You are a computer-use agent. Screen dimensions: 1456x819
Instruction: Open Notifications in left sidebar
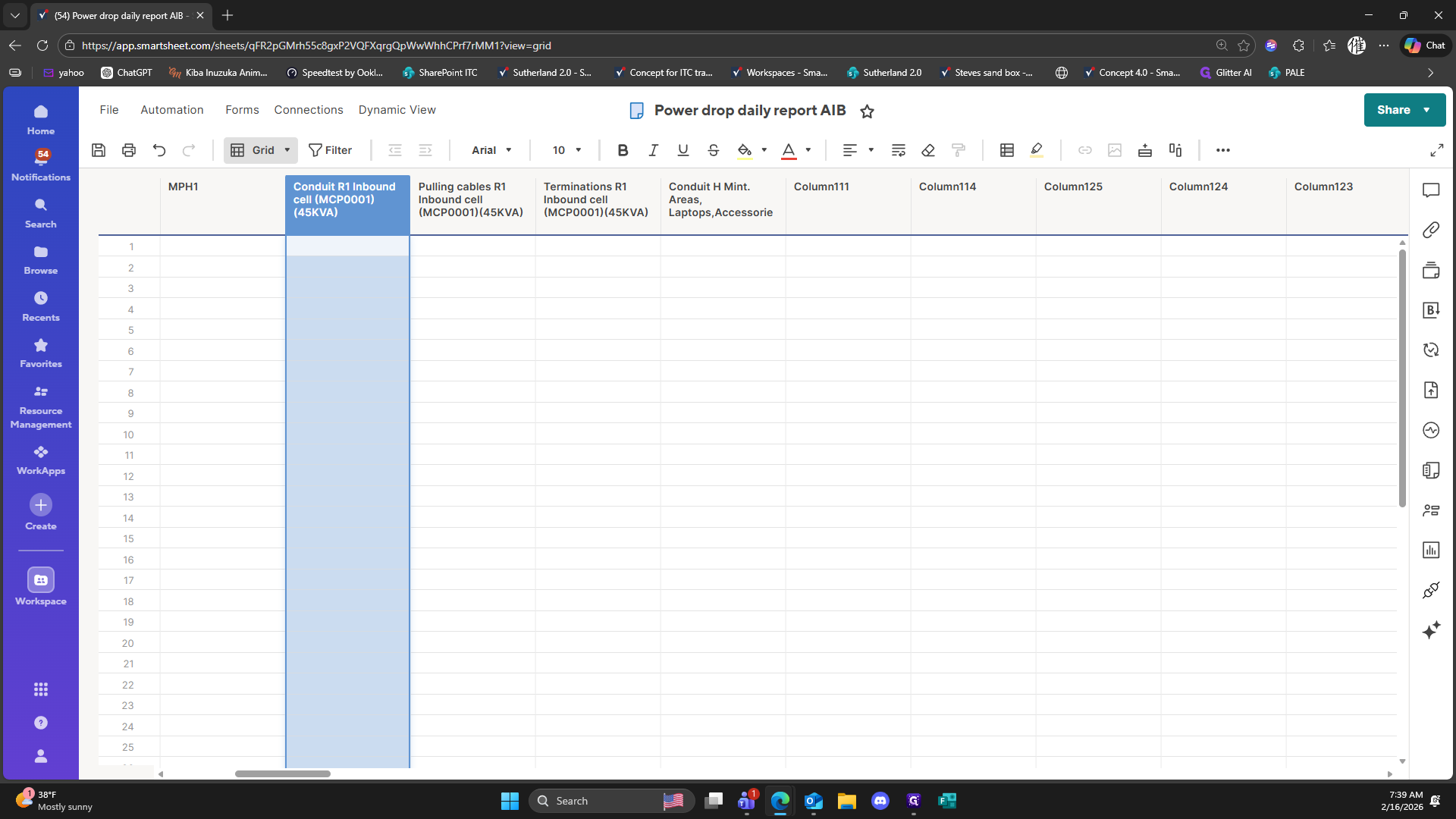tap(41, 165)
